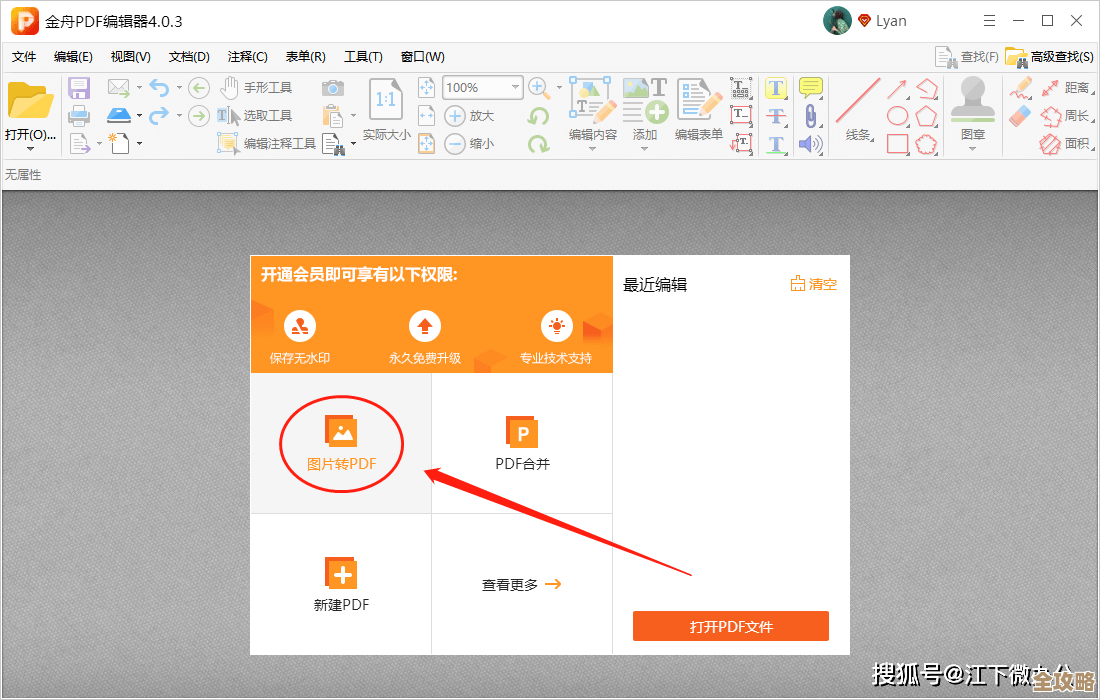Select the eraser annotation tool
Viewport: 1100px width, 700px height.
click(x=1020, y=114)
